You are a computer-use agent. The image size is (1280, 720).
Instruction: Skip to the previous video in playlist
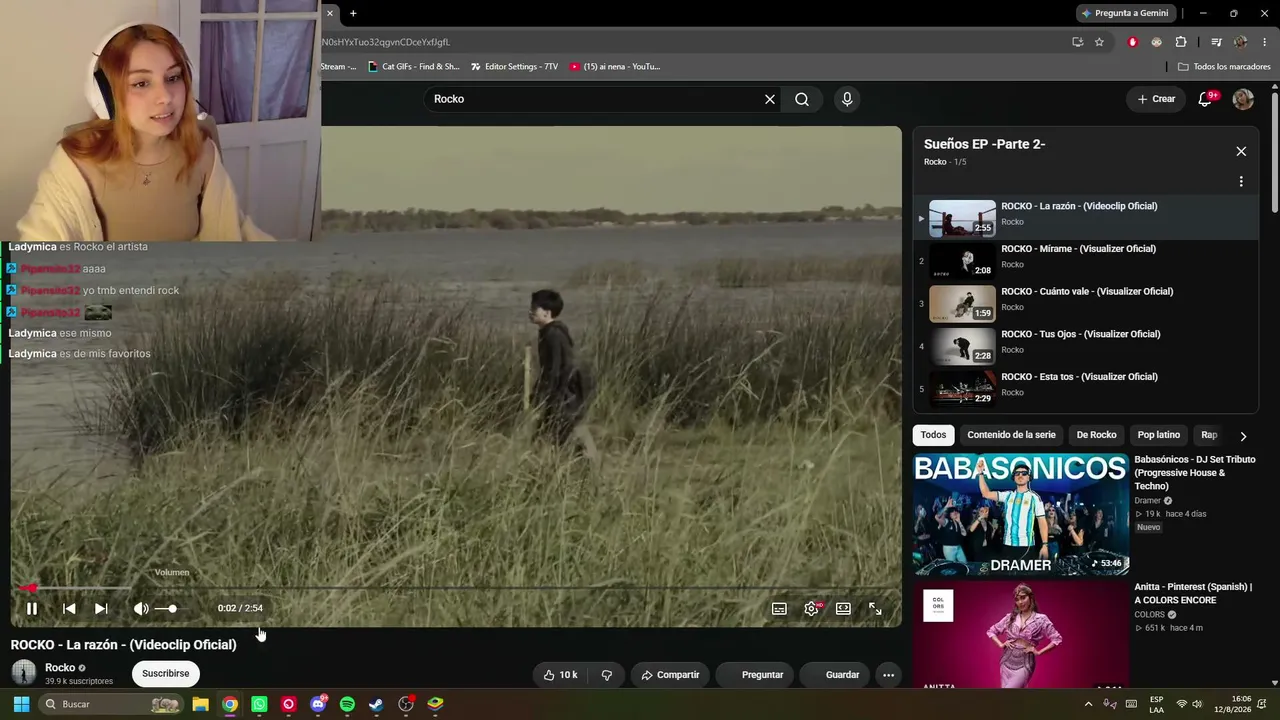pos(69,608)
